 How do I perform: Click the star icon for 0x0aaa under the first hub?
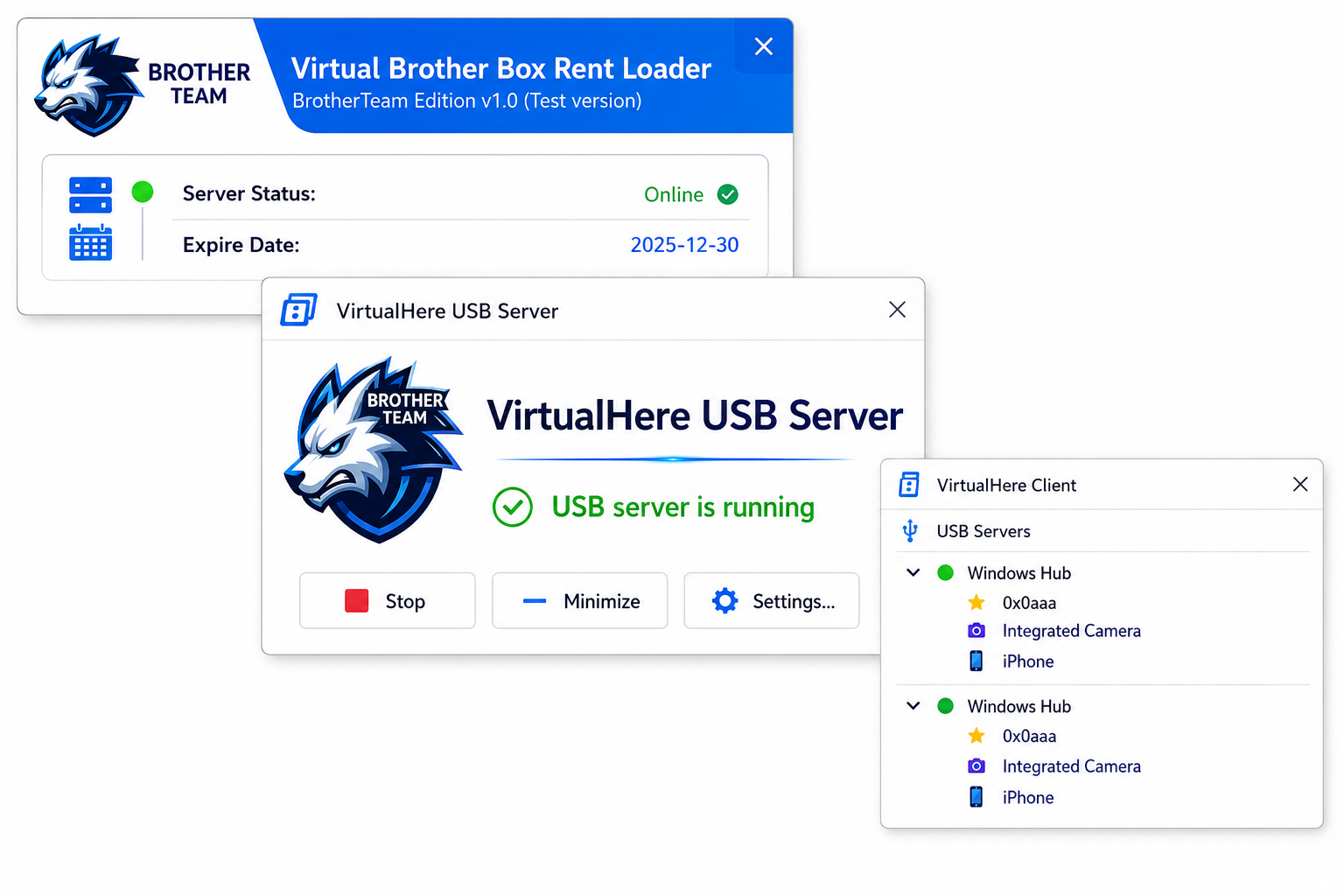[x=976, y=603]
